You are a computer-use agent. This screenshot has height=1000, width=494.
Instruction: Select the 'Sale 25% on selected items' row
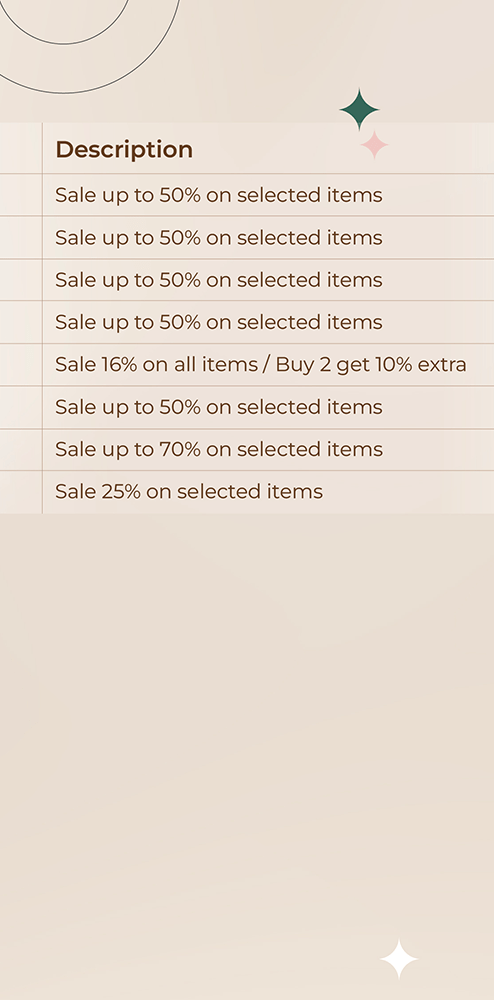pyautogui.click(x=268, y=492)
